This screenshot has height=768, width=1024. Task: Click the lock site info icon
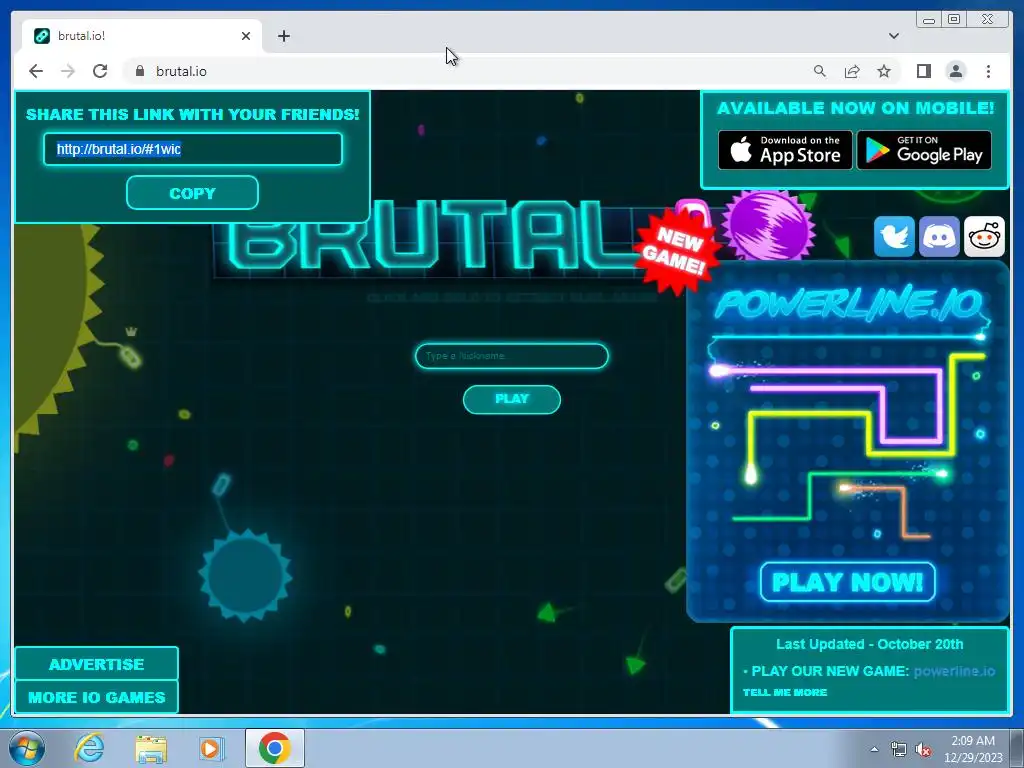[x=139, y=71]
